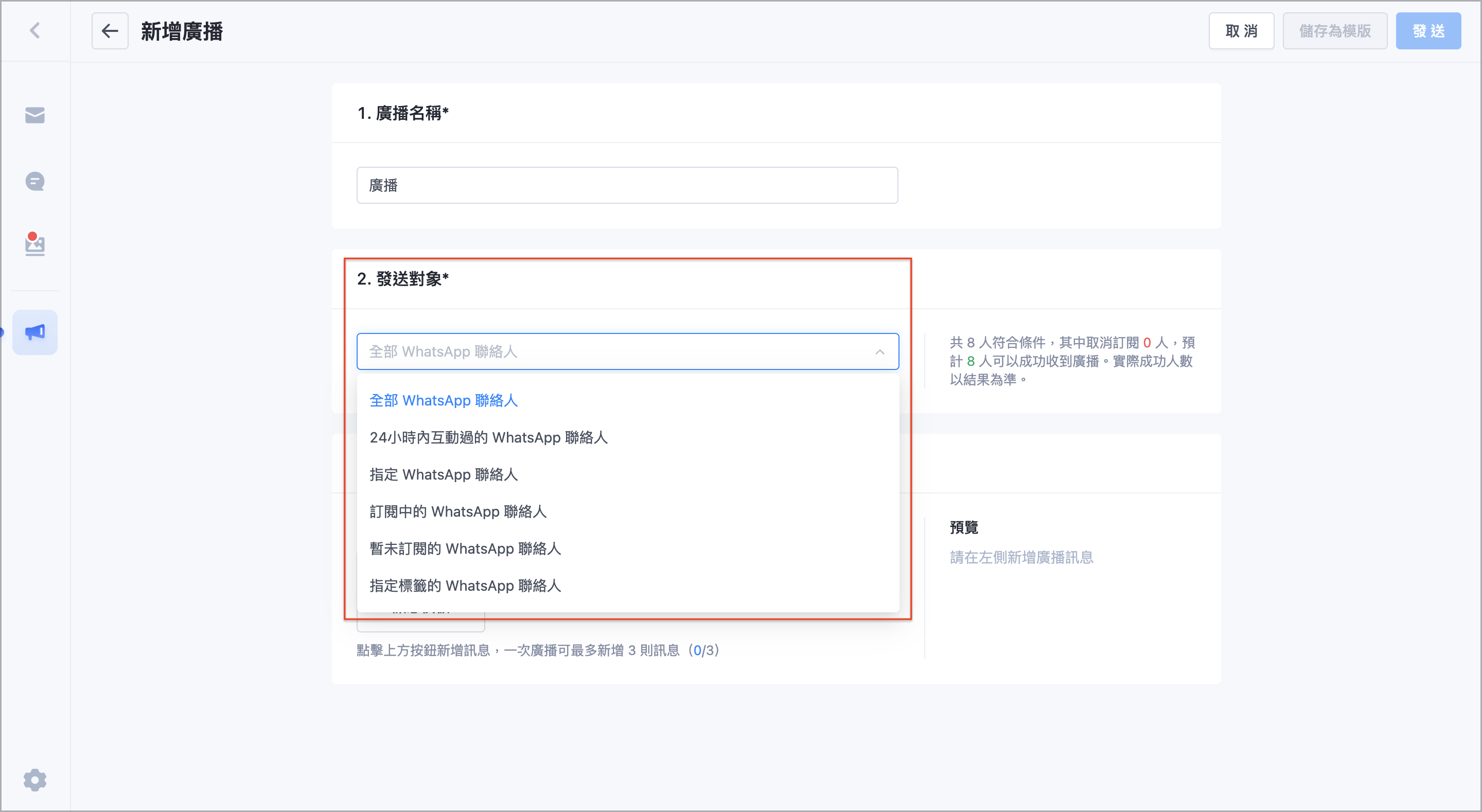Click the recipient count summary text

(1072, 361)
